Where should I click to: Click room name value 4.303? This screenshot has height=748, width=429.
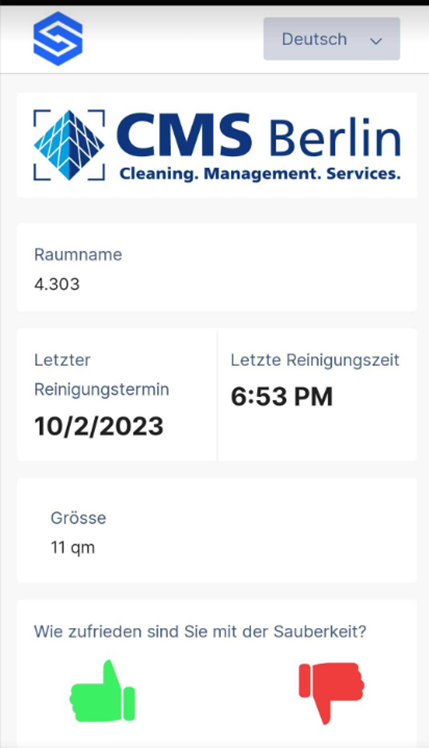tap(57, 284)
